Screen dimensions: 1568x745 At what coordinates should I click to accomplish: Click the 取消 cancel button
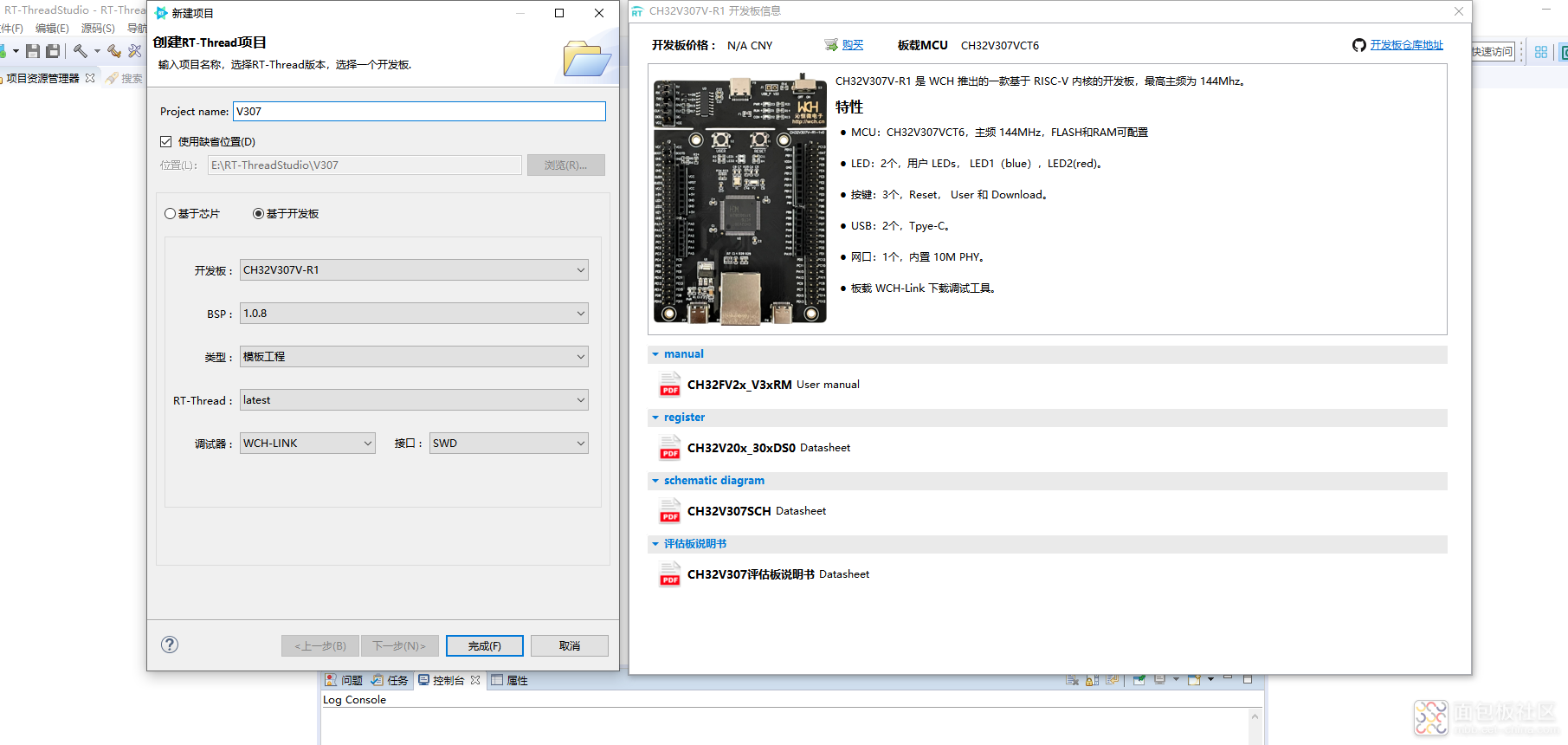coord(570,645)
